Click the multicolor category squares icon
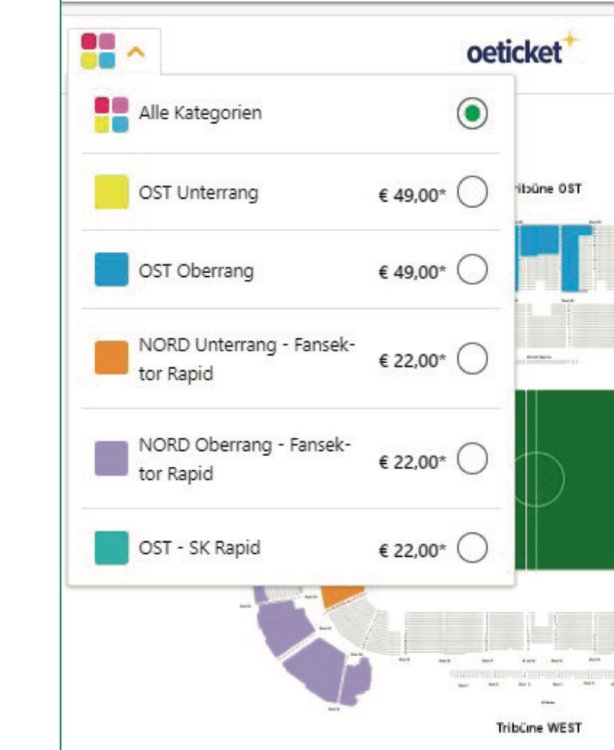 96,51
